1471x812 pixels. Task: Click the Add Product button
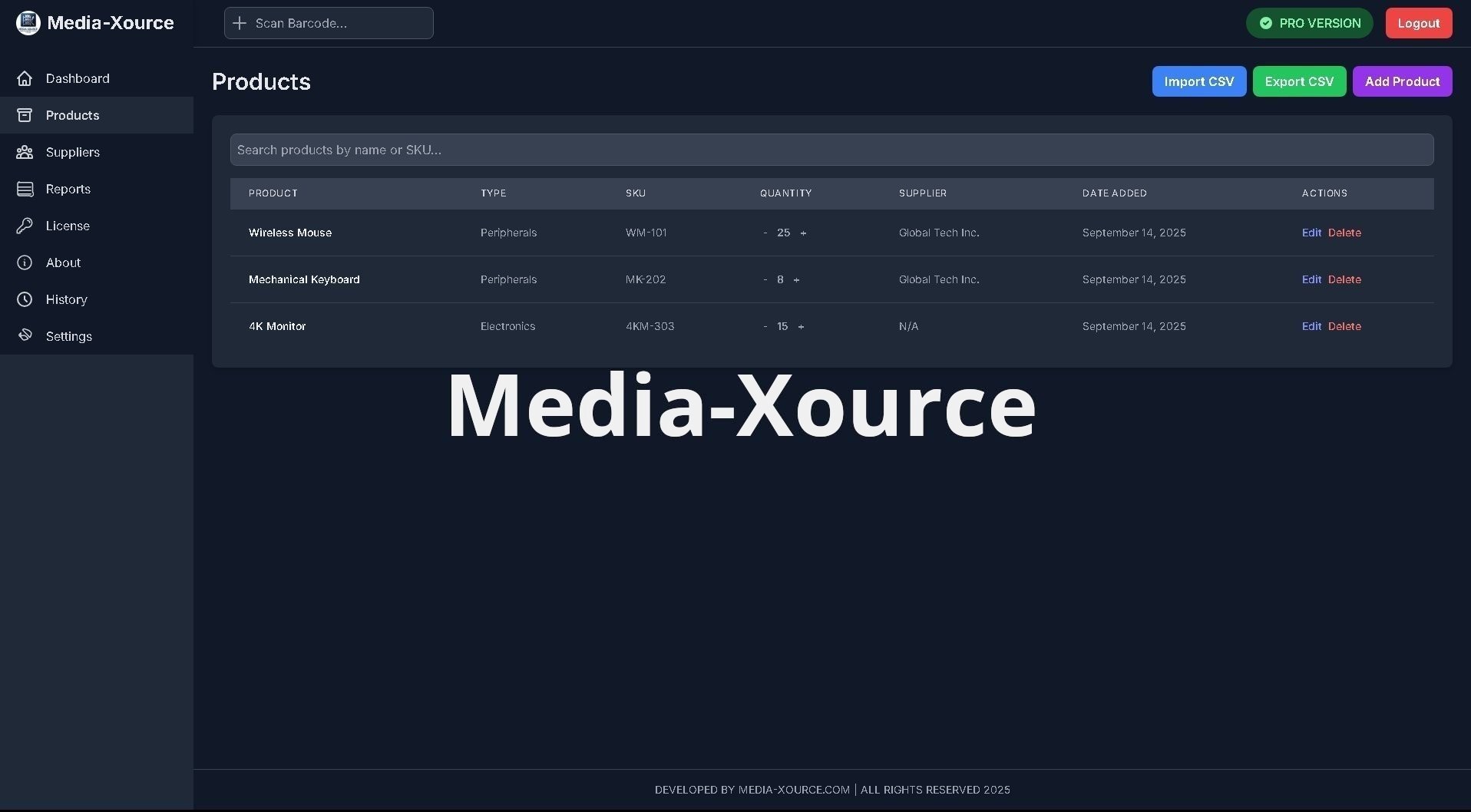pyautogui.click(x=1401, y=81)
